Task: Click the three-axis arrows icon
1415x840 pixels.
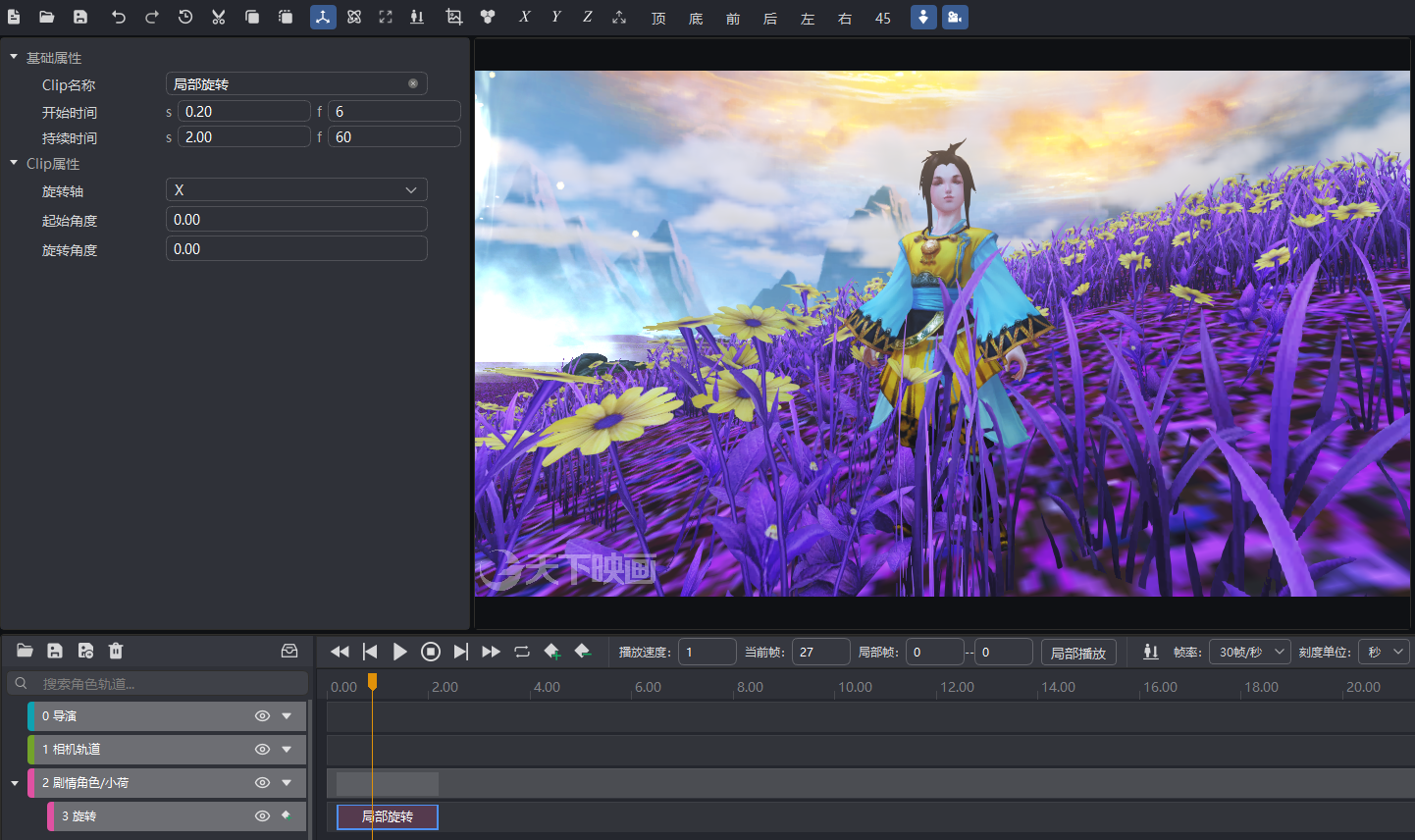Action: [619, 17]
